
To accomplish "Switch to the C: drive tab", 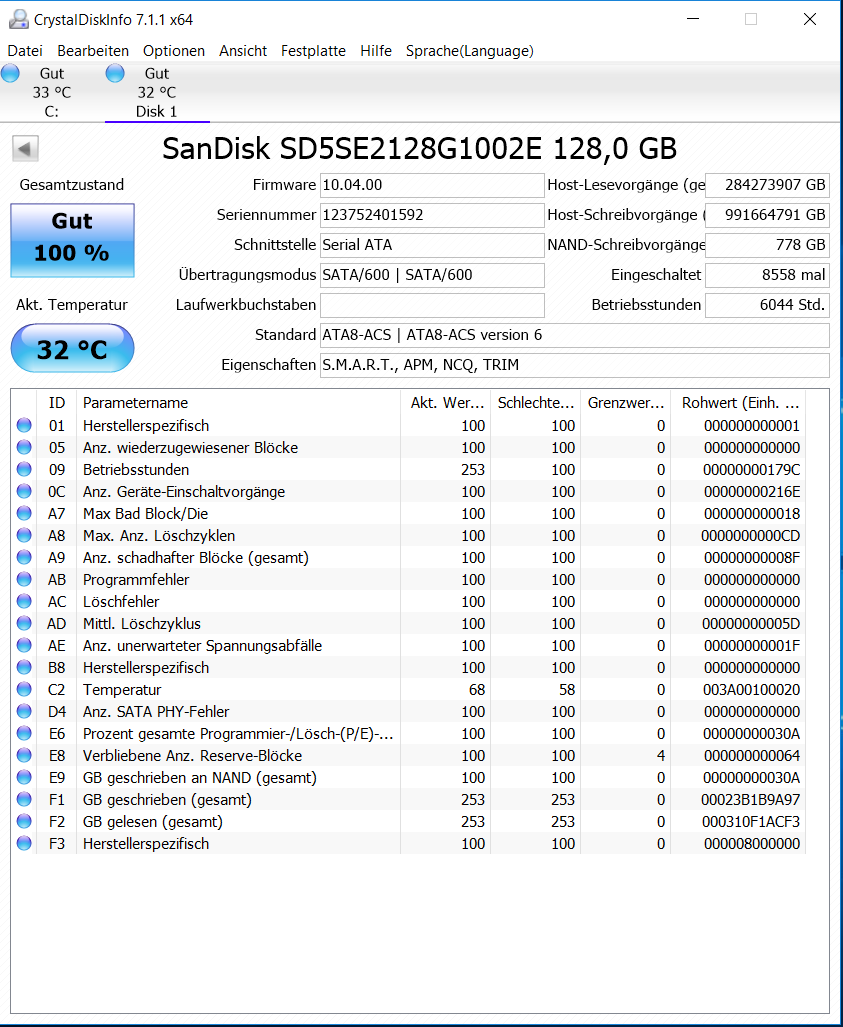I will tap(52, 92).
